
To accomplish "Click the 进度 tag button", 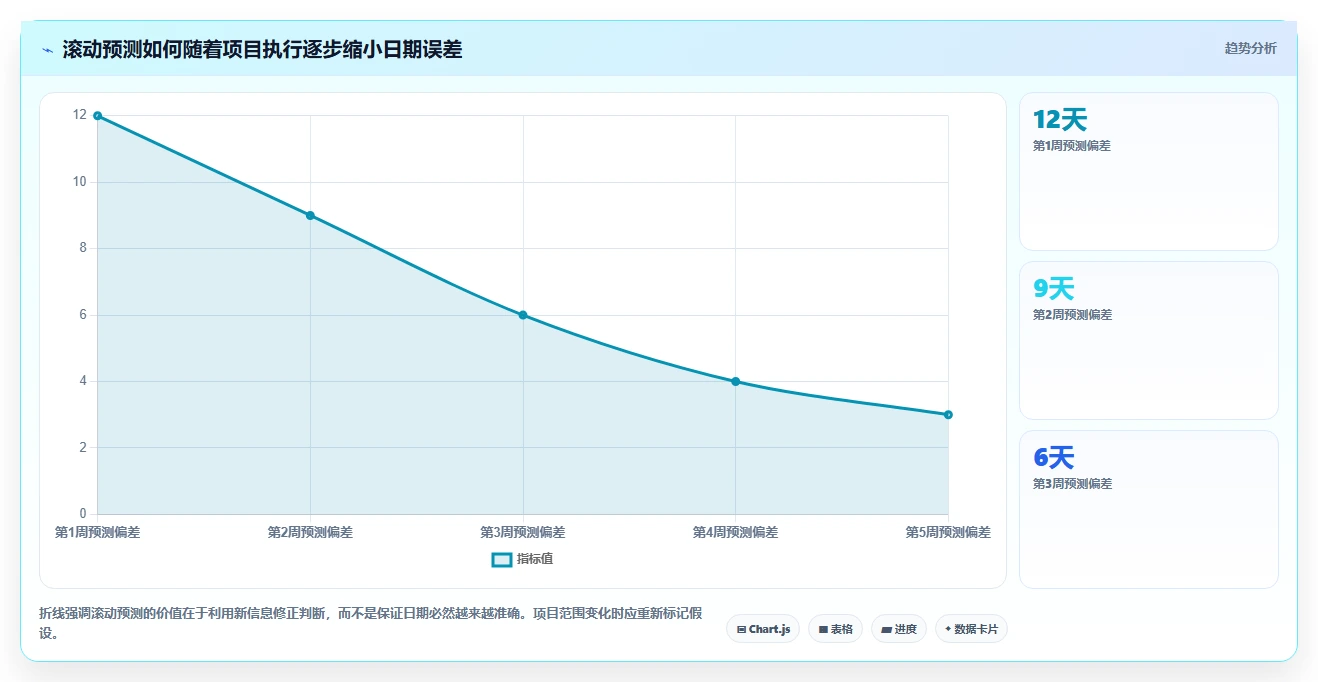I will tap(899, 629).
